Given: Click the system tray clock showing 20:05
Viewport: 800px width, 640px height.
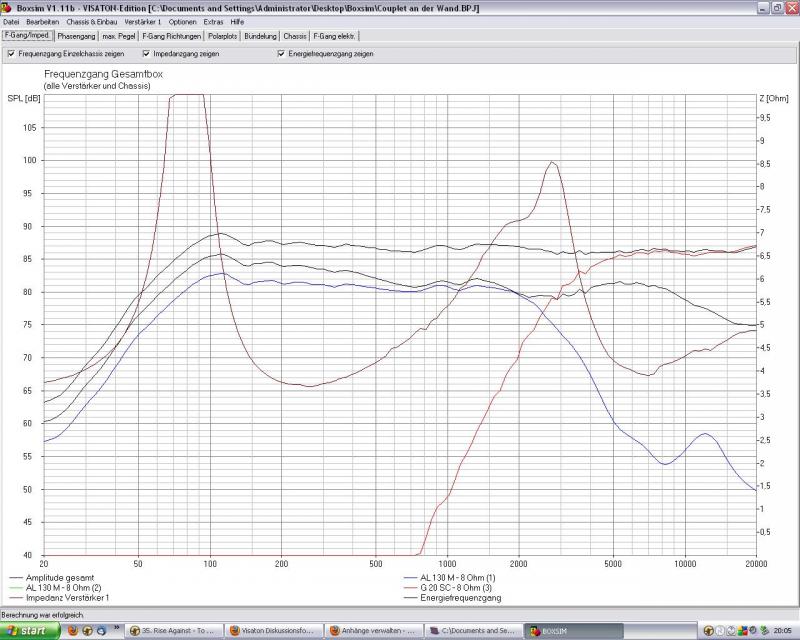Looking at the screenshot, I should (x=781, y=631).
